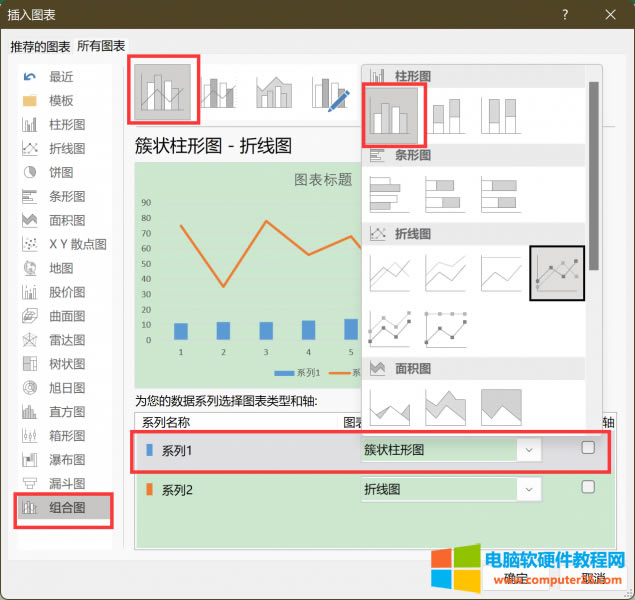Image resolution: width=635 pixels, height=600 pixels.
Task: Choose line with markers chart icon
Action: (x=556, y=273)
